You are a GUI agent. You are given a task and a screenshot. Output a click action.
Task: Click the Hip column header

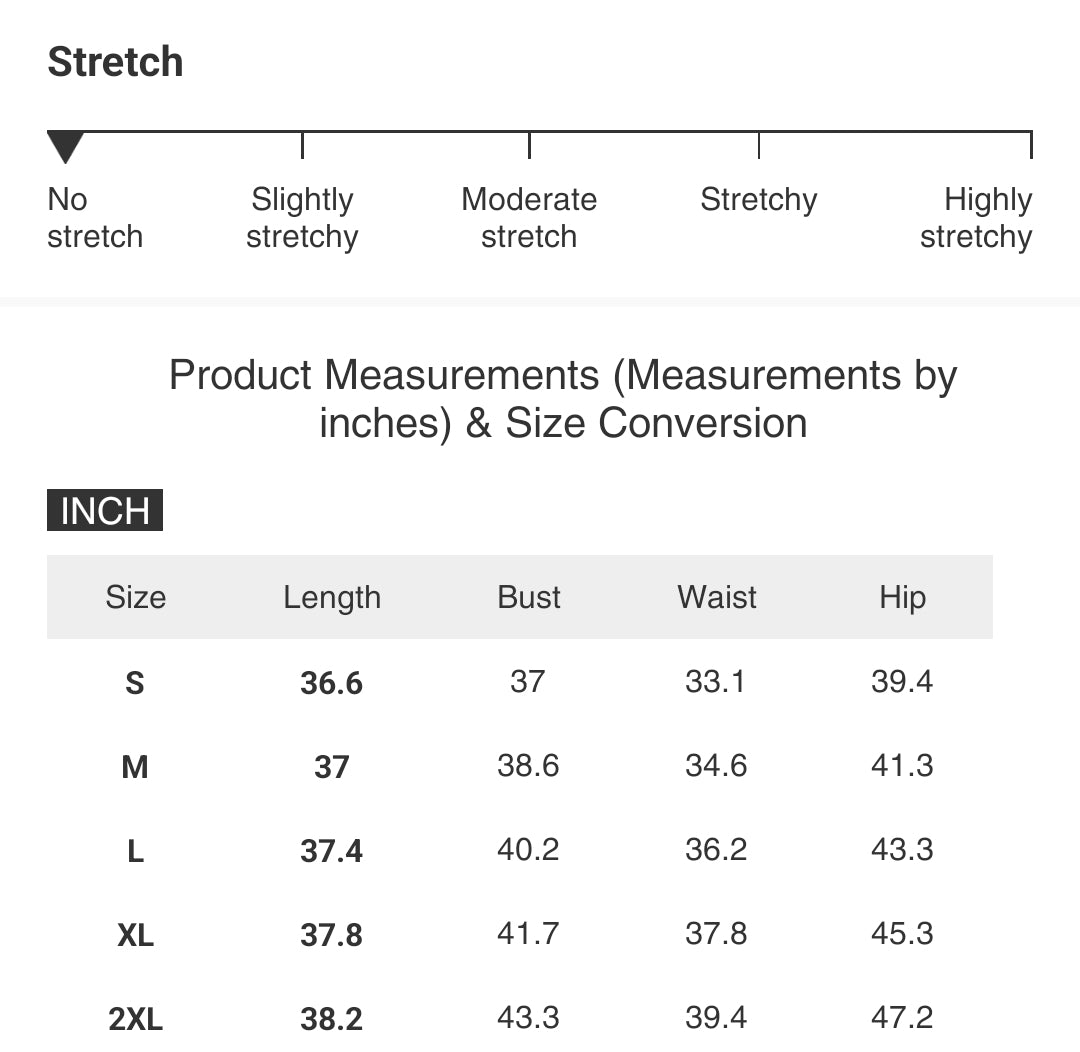pyautogui.click(x=902, y=597)
